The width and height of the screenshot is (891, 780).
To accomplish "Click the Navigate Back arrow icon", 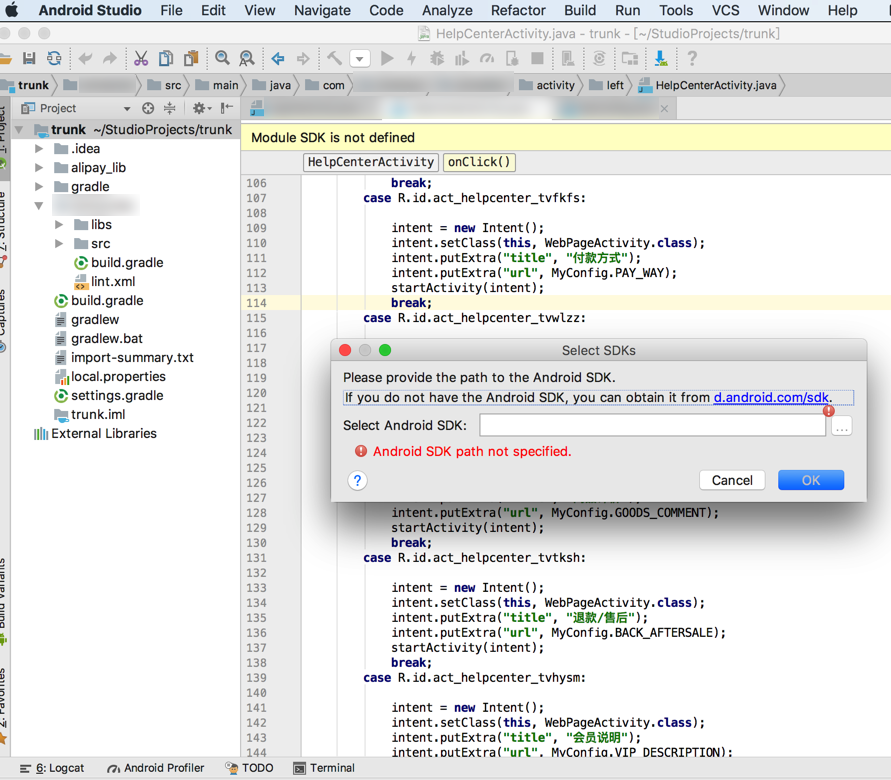I will tap(278, 59).
